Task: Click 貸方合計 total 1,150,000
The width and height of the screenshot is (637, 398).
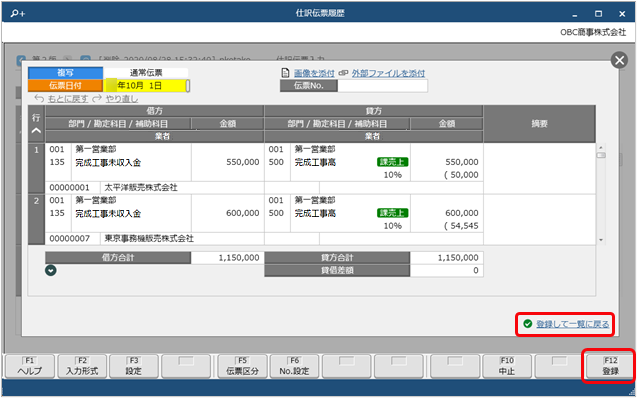Action: coord(446,257)
